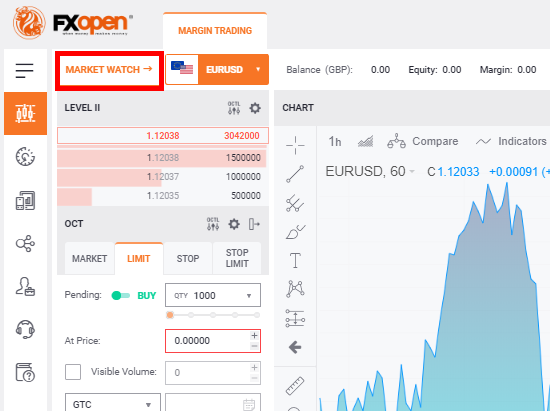This screenshot has width=550, height=411.
Task: Expand the QTY 1000 dropdown
Action: [213, 295]
